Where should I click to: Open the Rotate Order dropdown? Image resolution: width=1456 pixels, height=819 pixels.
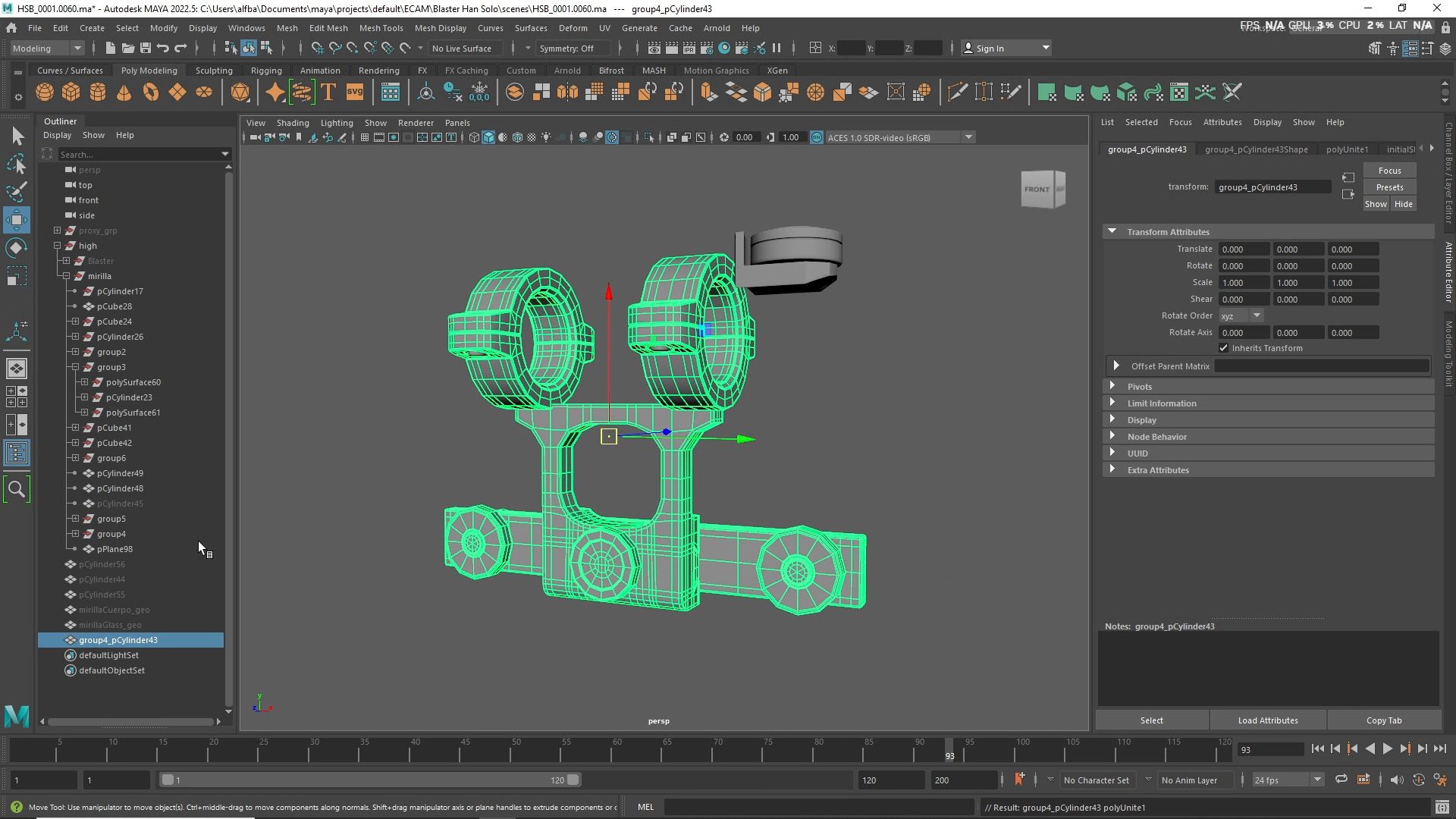pos(1241,315)
